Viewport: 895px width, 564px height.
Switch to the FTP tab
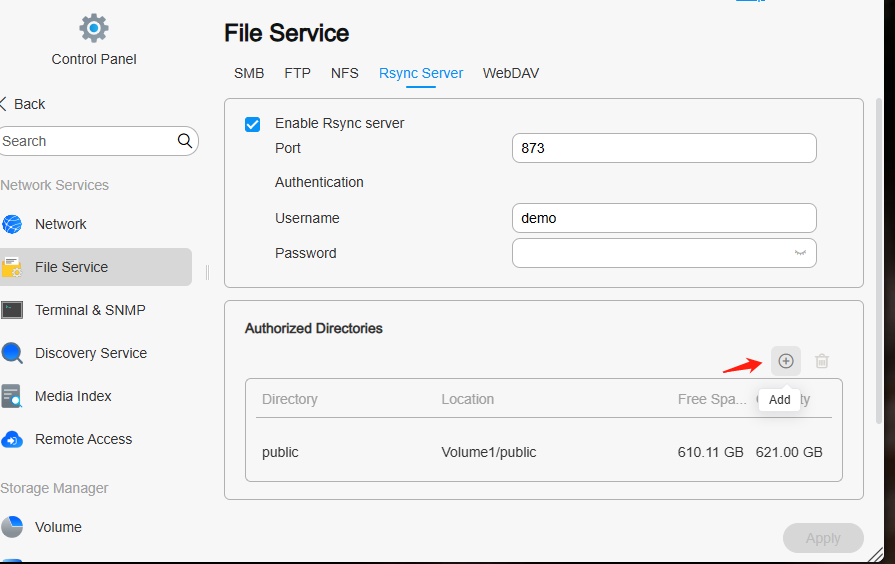pyautogui.click(x=297, y=73)
